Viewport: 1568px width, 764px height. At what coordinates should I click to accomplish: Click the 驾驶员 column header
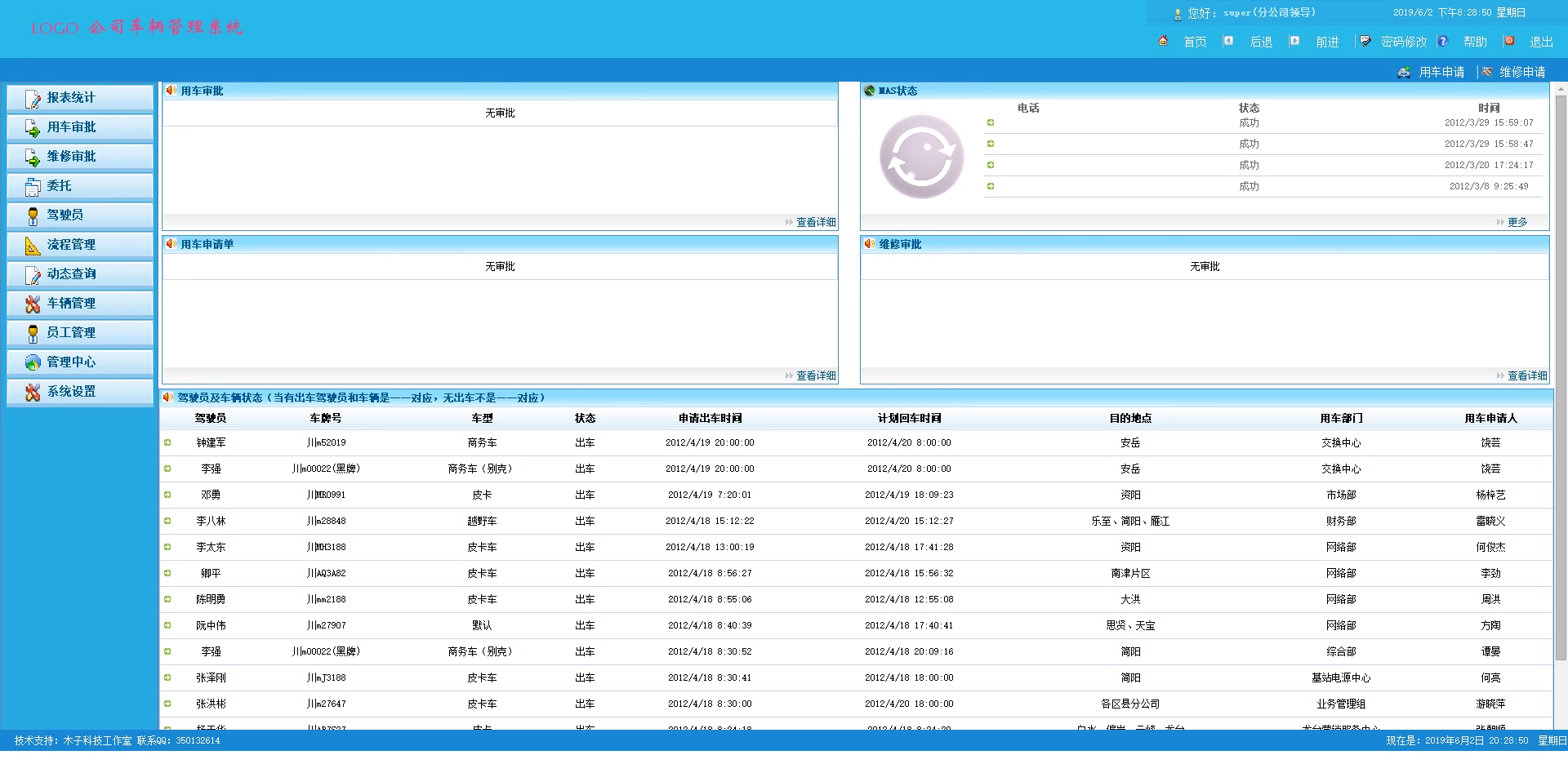[211, 418]
